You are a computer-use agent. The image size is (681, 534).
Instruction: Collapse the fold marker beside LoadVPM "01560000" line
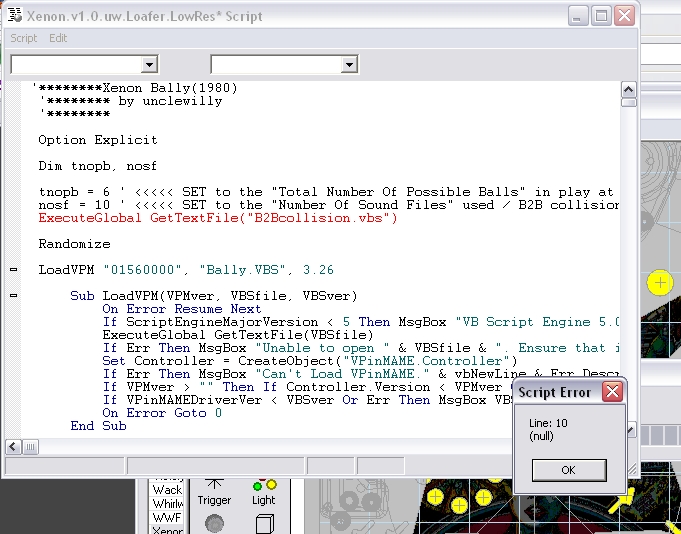(x=13, y=270)
